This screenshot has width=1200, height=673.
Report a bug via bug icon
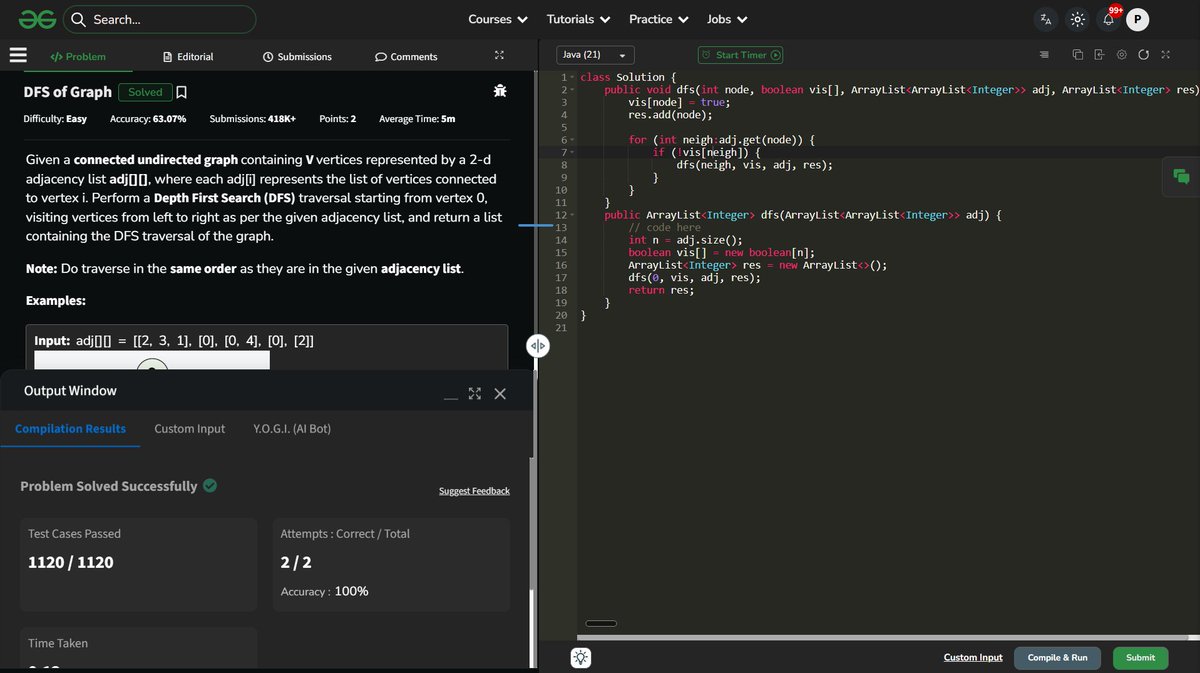point(500,91)
